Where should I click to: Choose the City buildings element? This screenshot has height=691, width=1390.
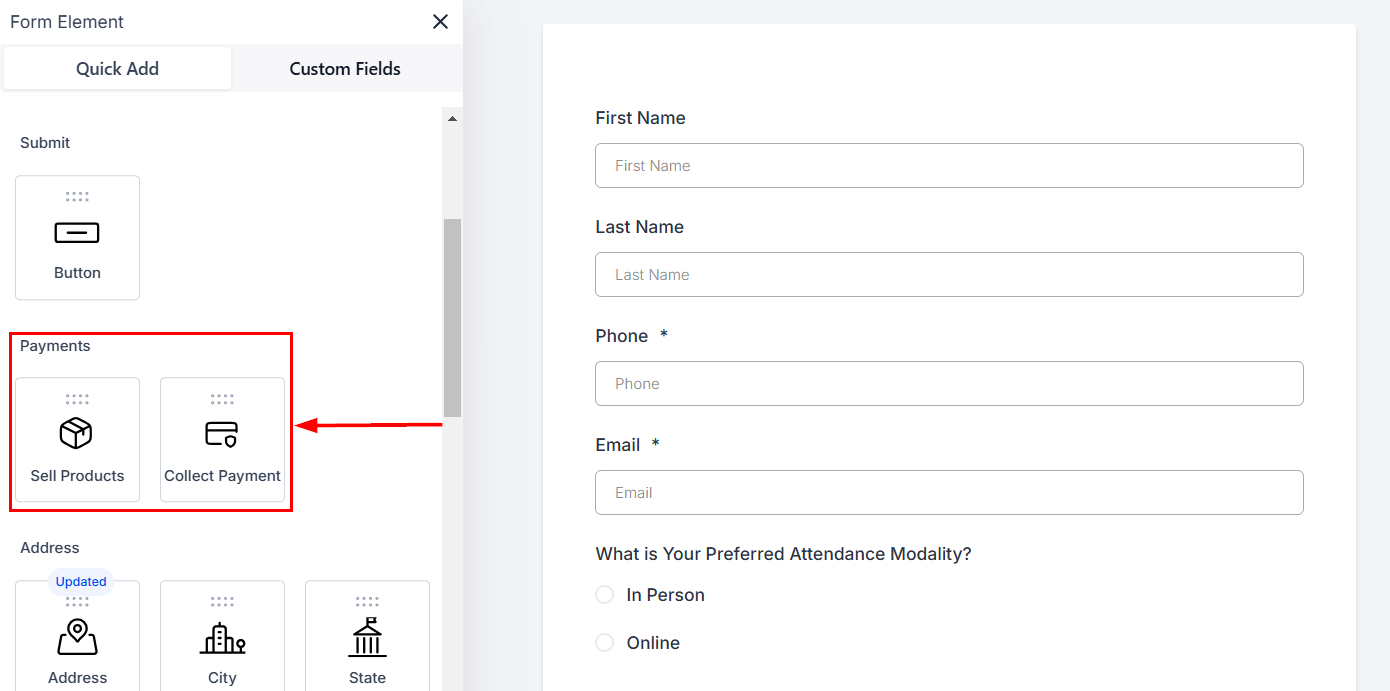click(x=222, y=637)
